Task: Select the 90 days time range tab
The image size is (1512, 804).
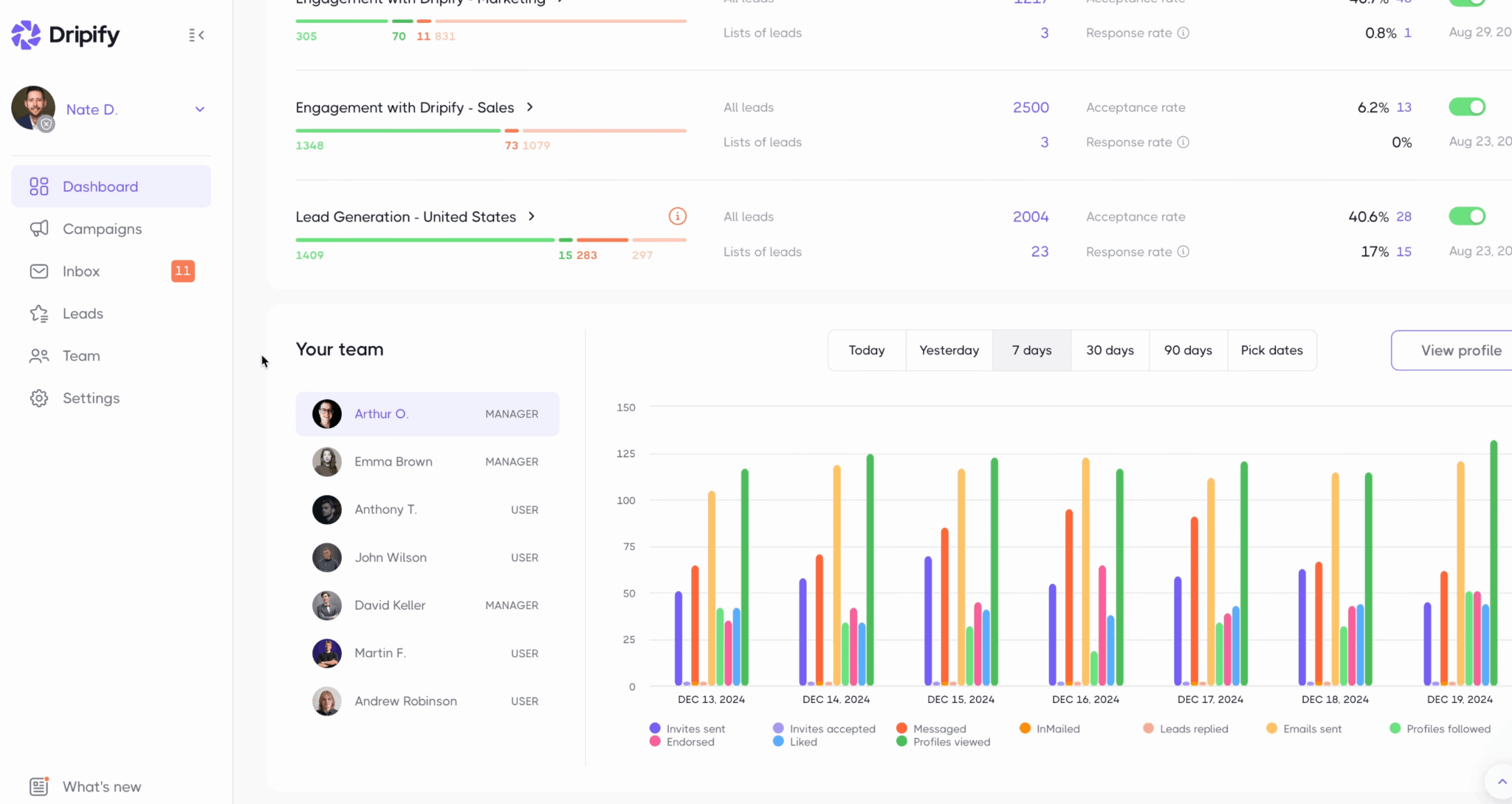Action: tap(1189, 350)
